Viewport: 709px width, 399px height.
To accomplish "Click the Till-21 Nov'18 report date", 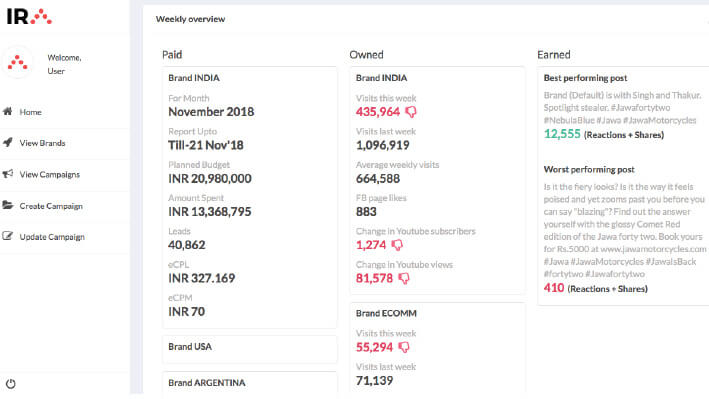I will (x=206, y=145).
